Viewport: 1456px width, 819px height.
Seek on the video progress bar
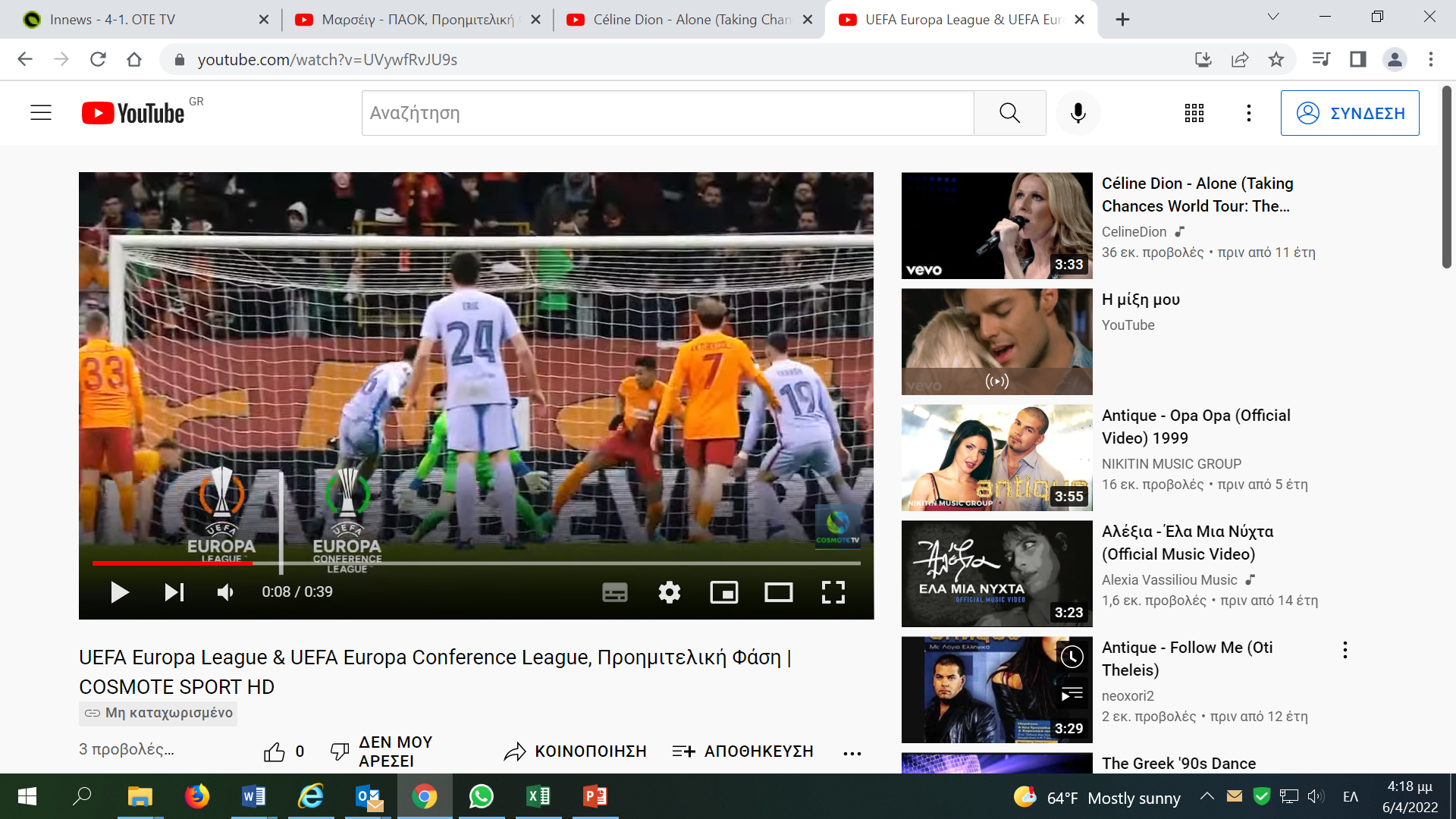(x=476, y=563)
